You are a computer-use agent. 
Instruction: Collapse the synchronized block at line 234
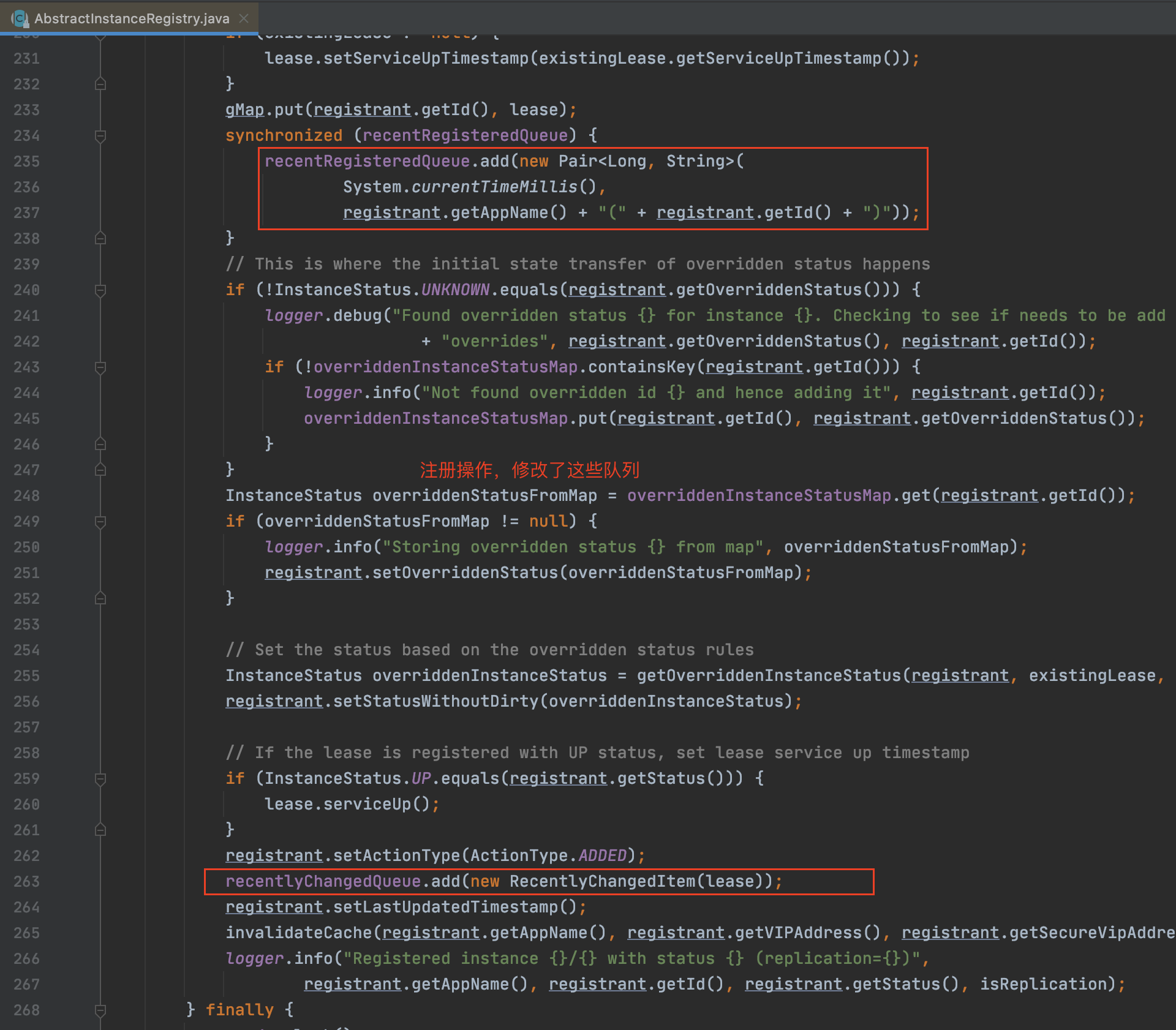[100, 135]
